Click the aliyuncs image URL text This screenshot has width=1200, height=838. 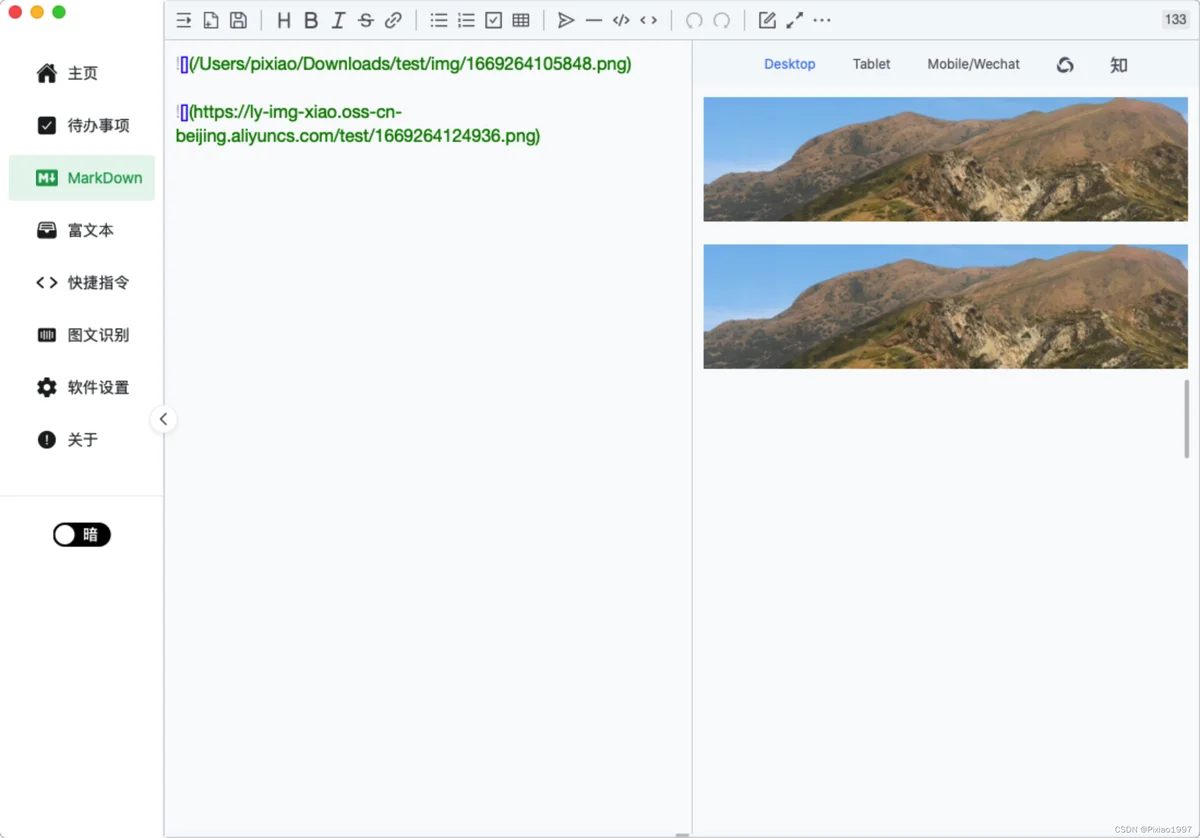(x=358, y=124)
